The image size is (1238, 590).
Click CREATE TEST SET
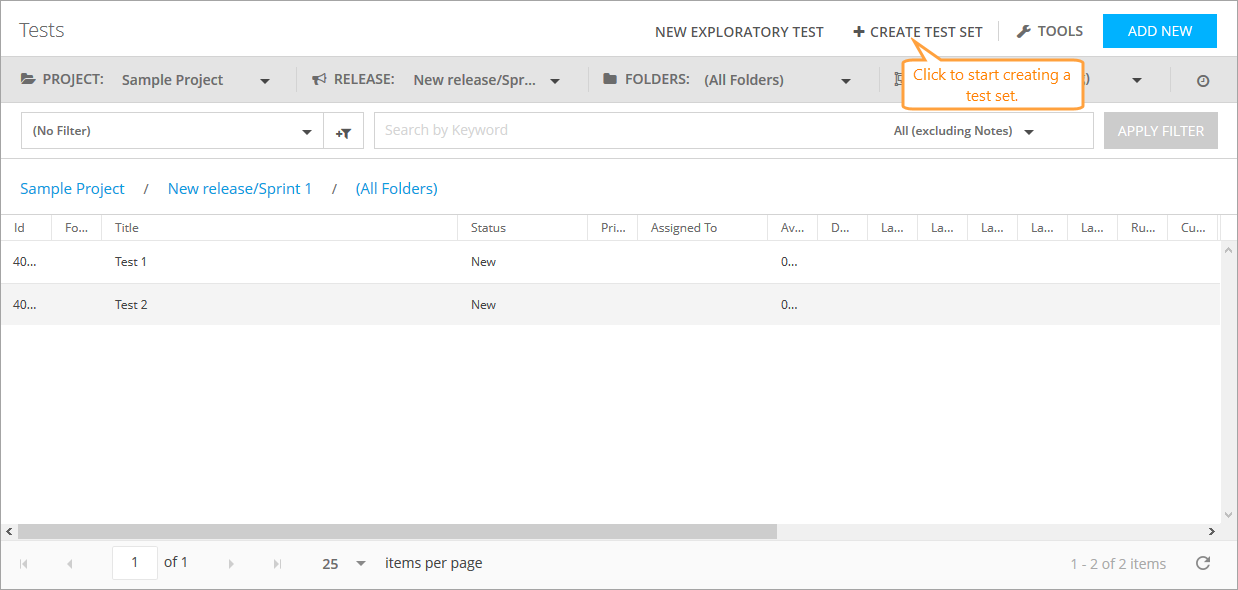(x=918, y=32)
